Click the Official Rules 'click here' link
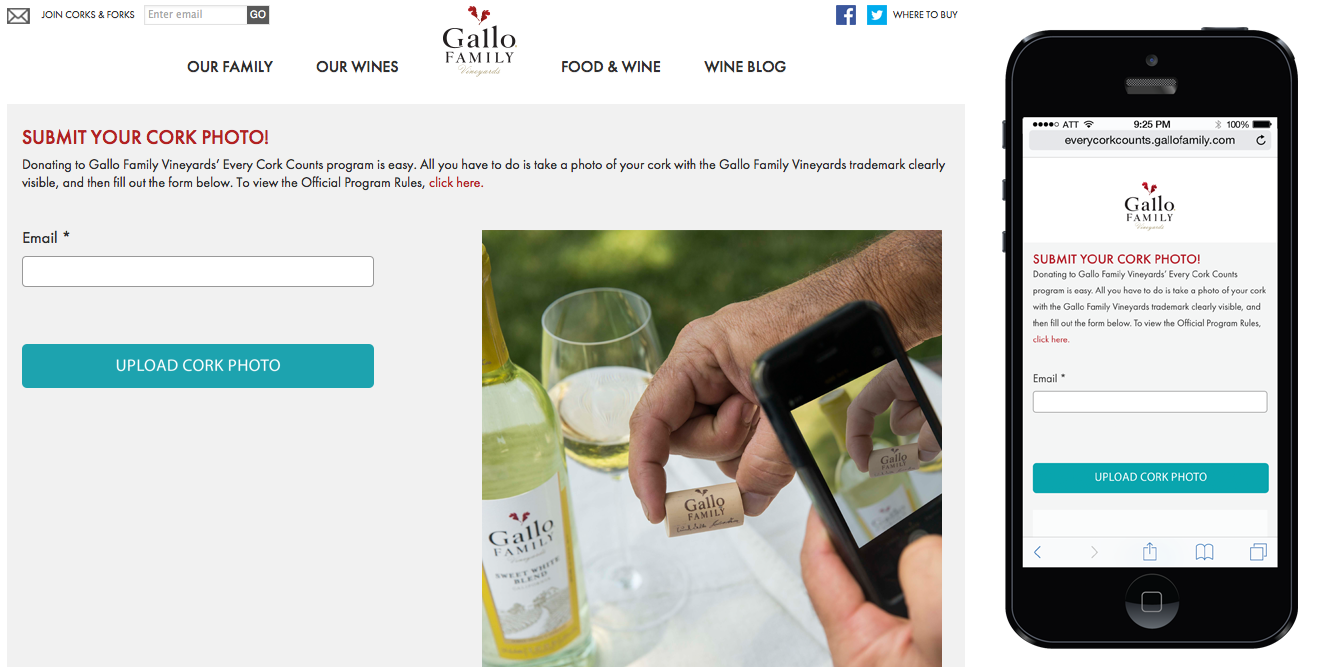 tap(456, 183)
